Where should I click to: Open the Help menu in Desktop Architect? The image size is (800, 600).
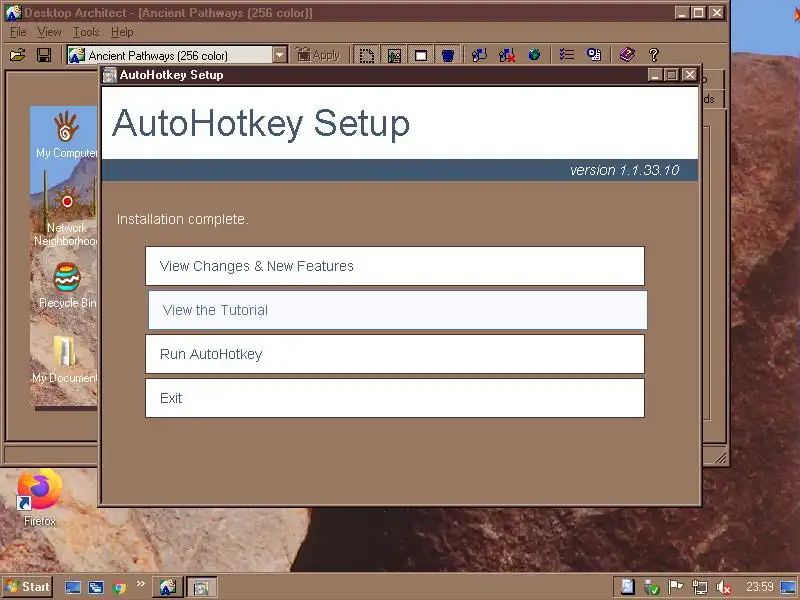click(x=122, y=32)
